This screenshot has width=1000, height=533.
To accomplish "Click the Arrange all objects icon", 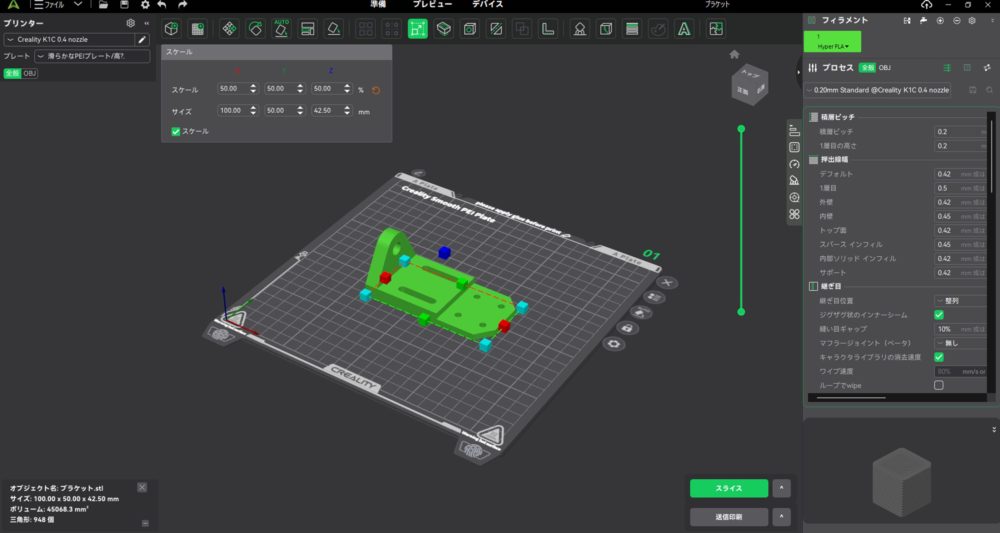I will [229, 29].
